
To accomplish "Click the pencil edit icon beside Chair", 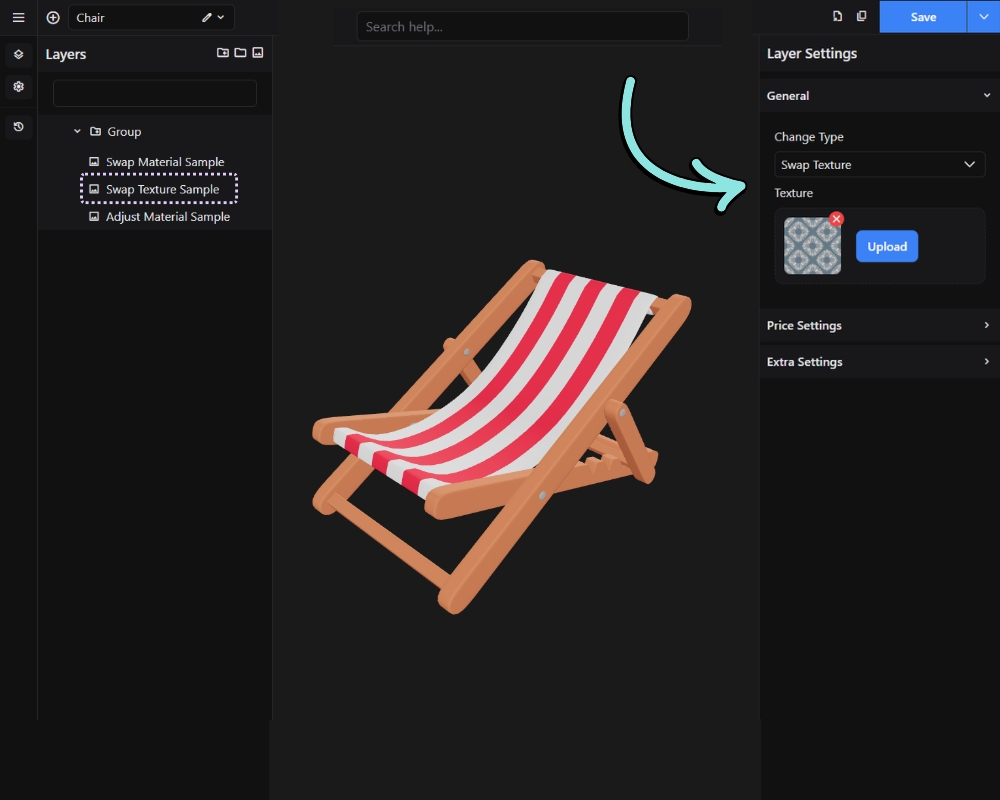I will [x=207, y=17].
